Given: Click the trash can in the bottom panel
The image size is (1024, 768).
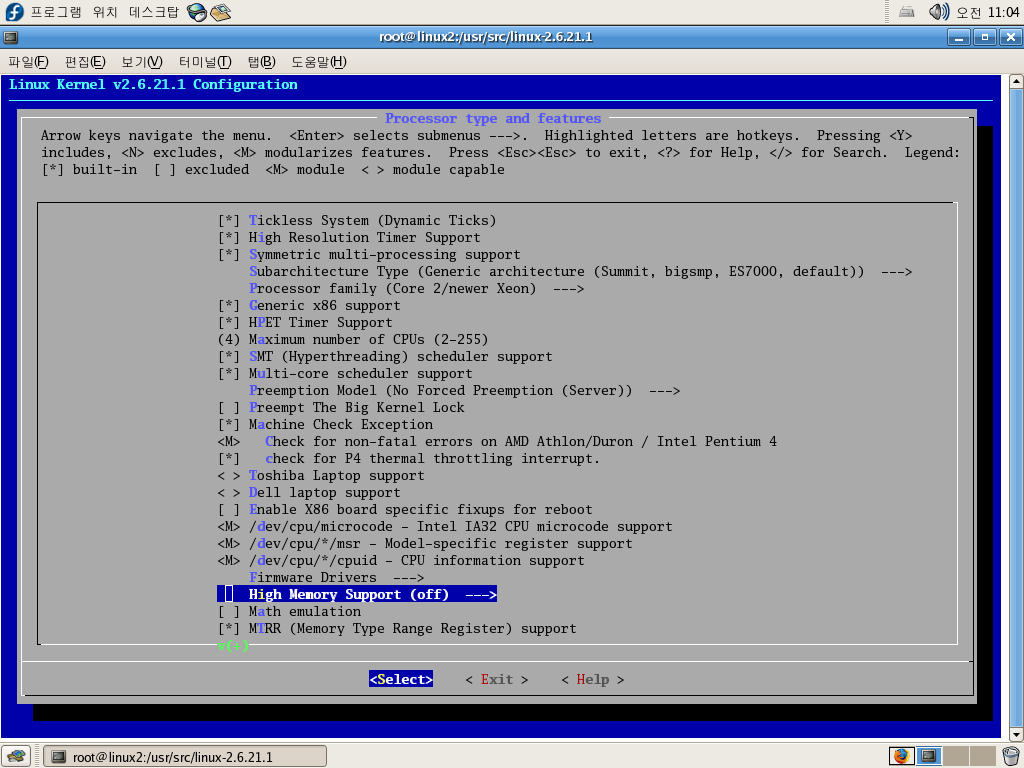Looking at the screenshot, I should click(x=1011, y=756).
